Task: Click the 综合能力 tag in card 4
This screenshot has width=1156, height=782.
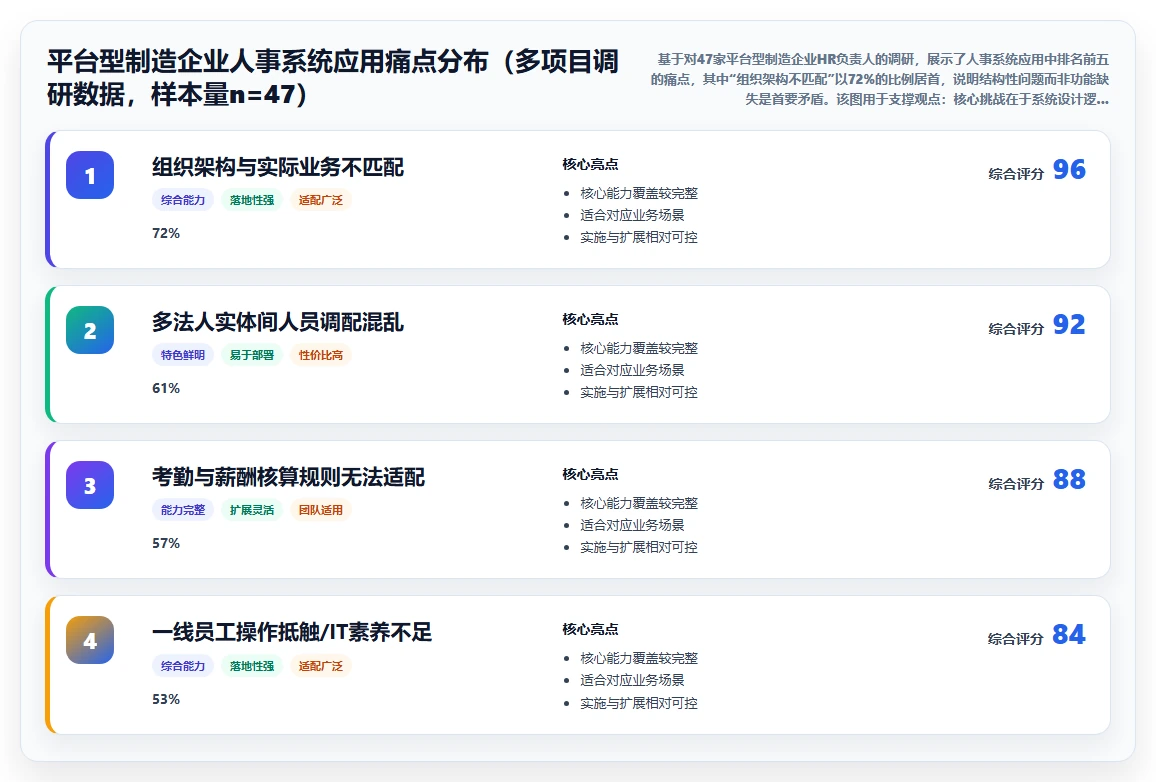Action: 183,666
